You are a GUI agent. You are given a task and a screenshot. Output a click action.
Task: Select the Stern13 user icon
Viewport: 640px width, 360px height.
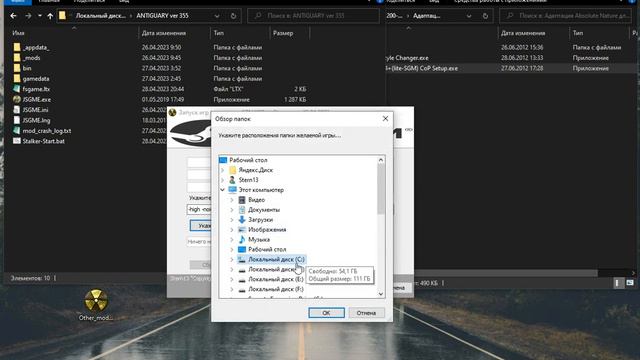(233, 180)
